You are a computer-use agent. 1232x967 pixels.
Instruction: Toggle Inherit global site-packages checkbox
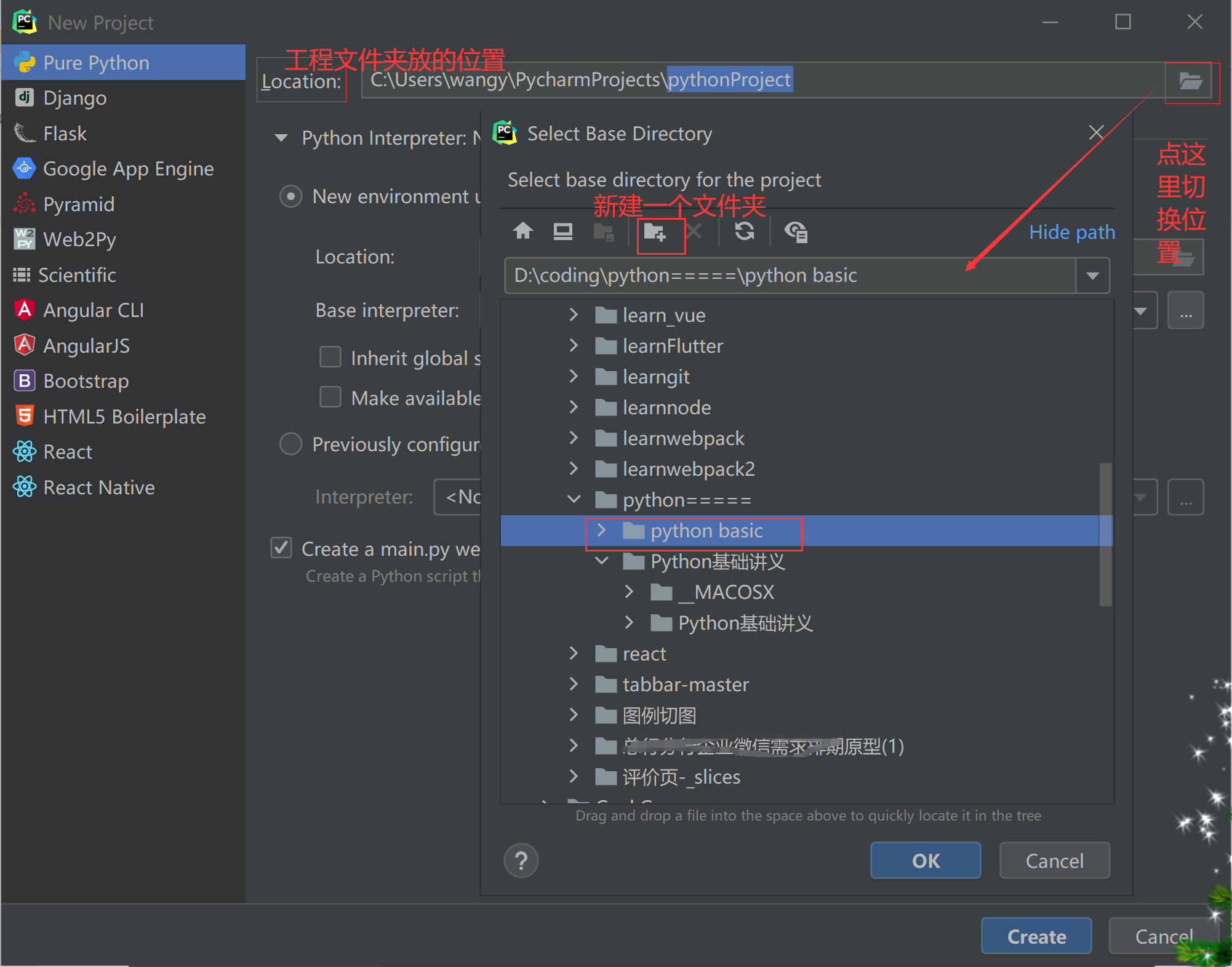point(330,357)
